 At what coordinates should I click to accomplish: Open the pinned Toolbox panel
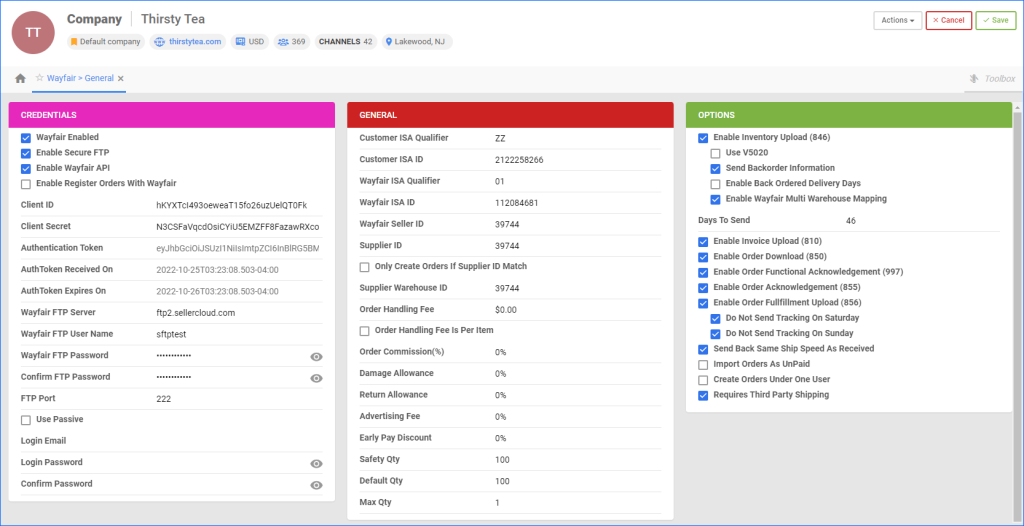991,79
